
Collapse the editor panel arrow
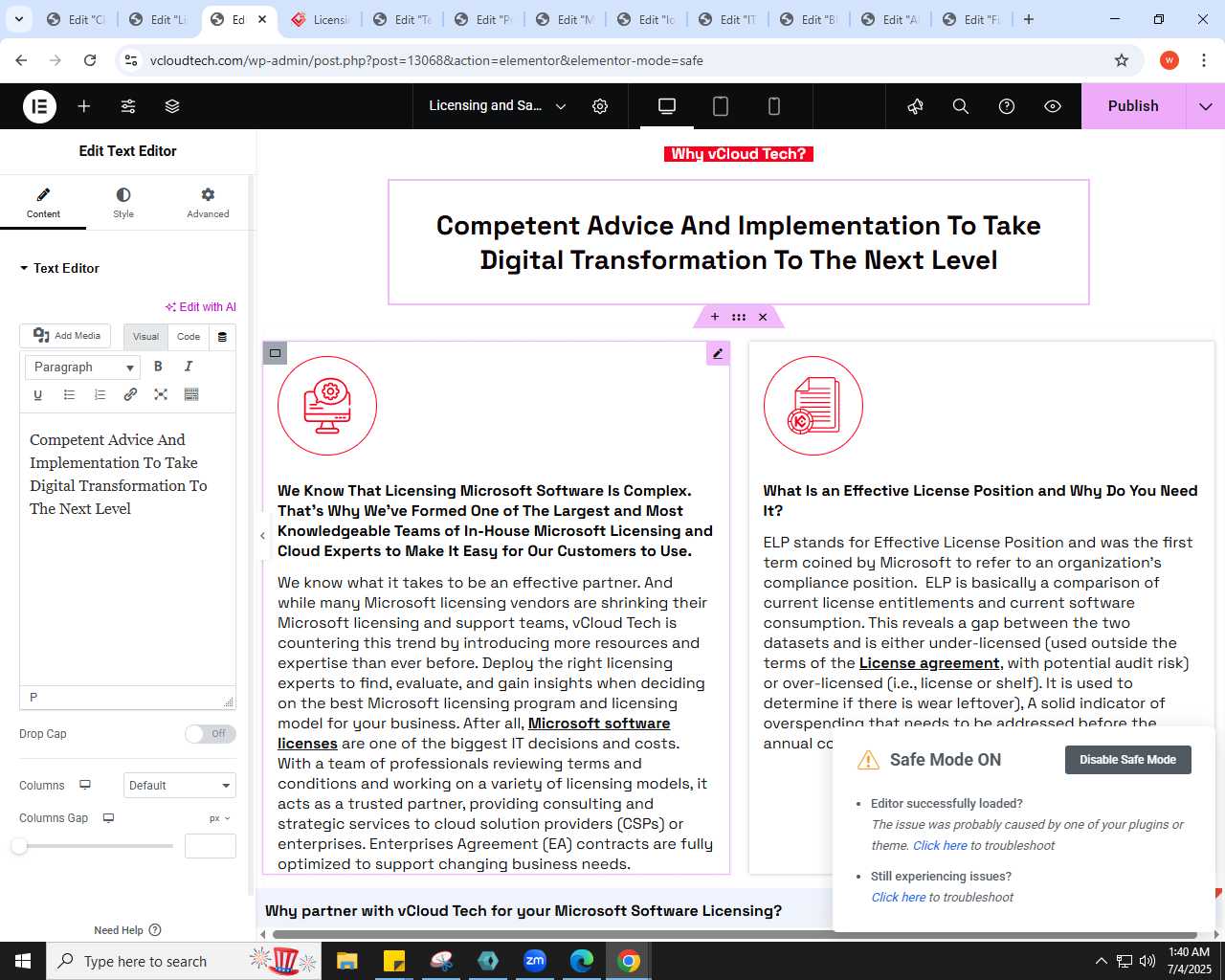[262, 536]
